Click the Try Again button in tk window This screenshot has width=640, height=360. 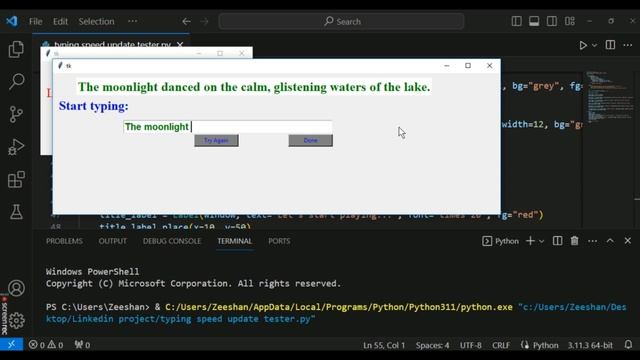click(216, 140)
